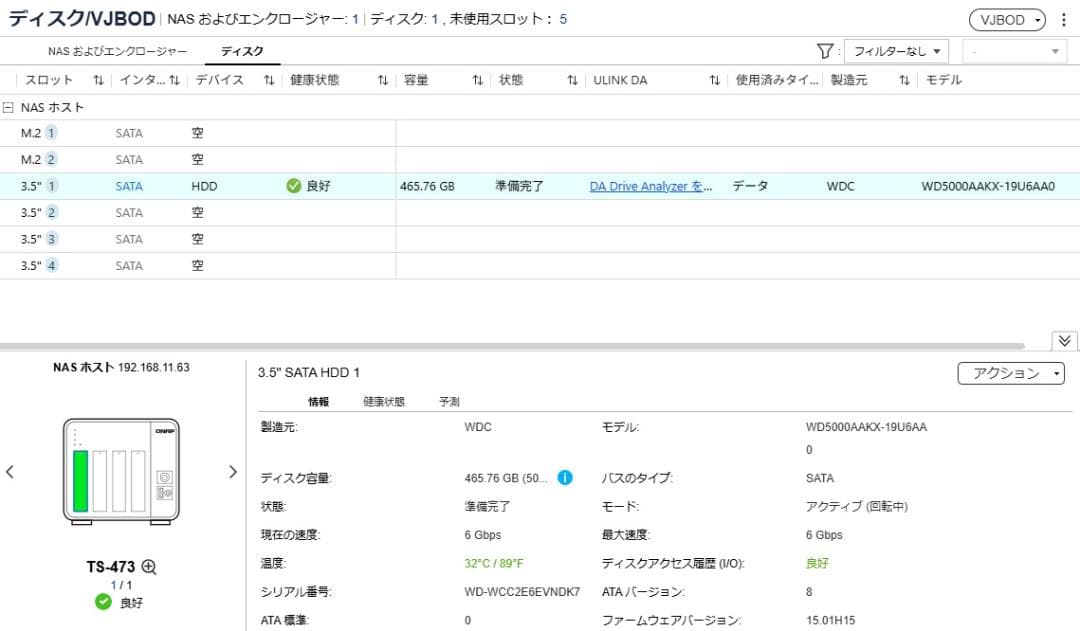
Task: Collapse the detail panel with the double-chevron icon
Action: tap(1064, 340)
